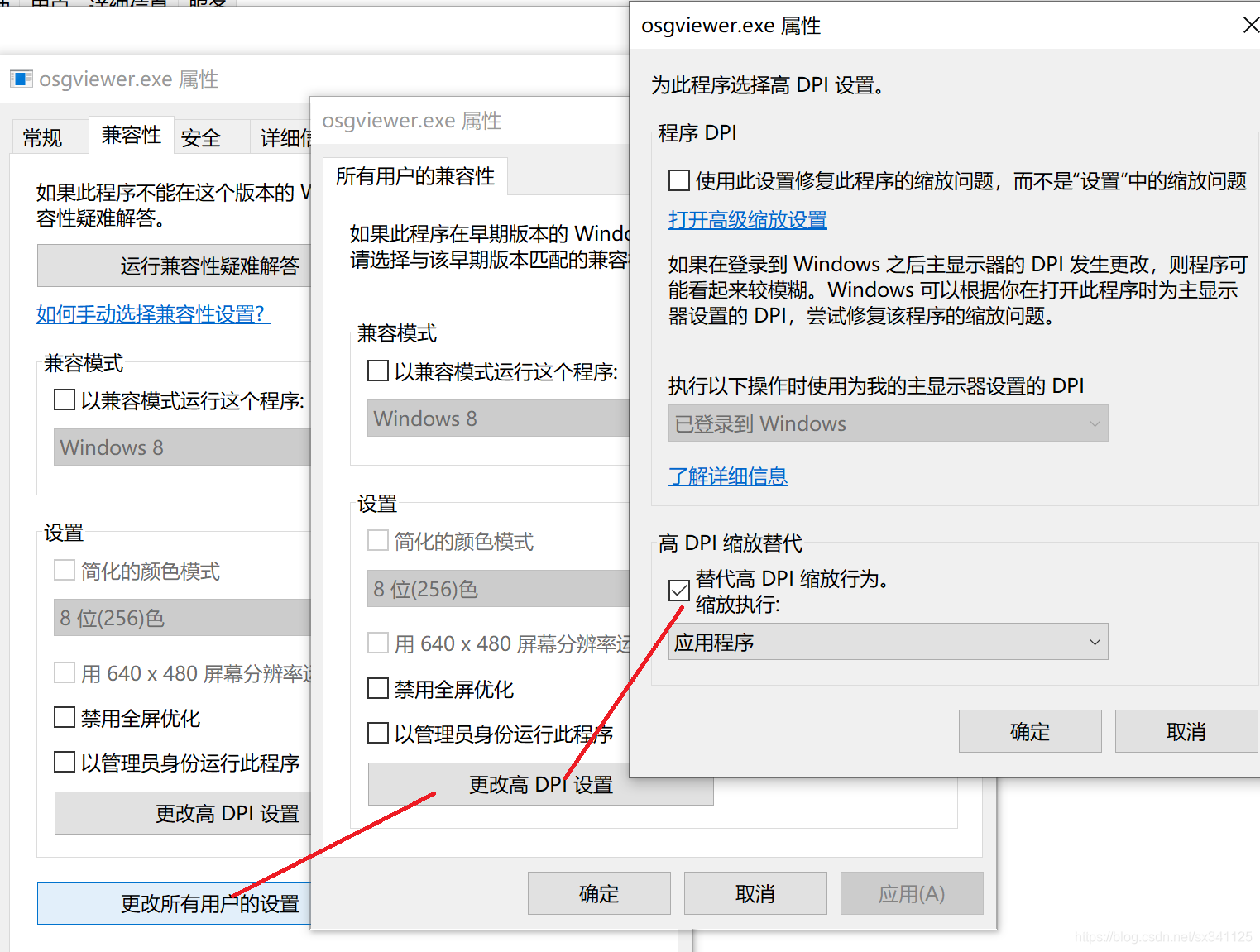Cancel the high DPI settings dialog

point(1186,731)
